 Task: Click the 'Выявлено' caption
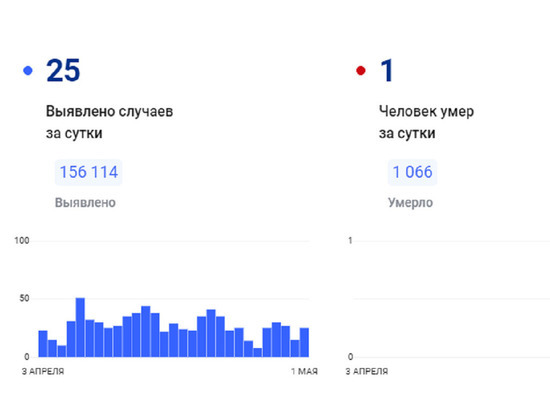[85, 203]
